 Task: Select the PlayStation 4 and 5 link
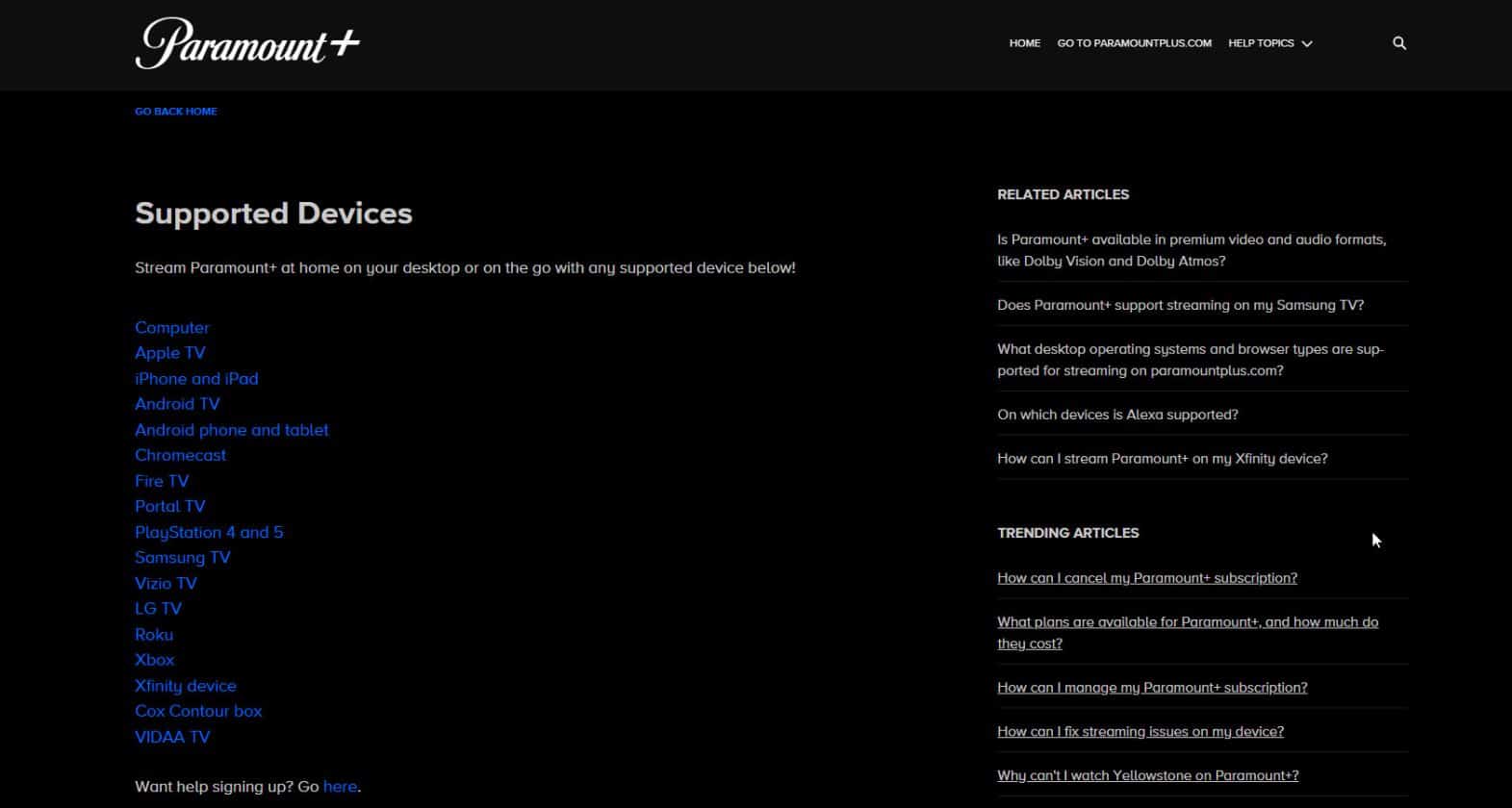tap(209, 532)
